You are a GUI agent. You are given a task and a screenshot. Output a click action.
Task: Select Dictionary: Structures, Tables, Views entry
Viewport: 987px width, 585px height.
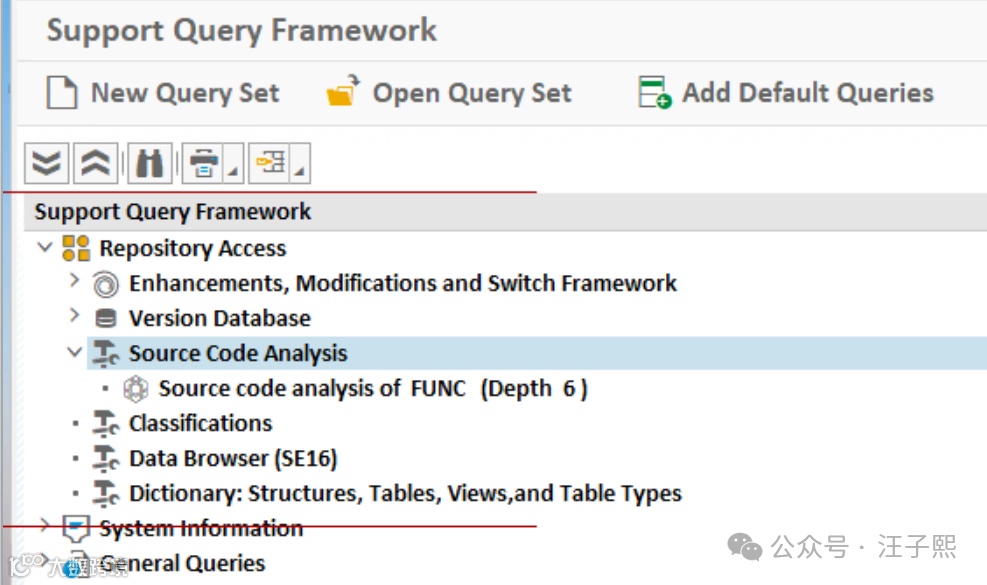405,493
